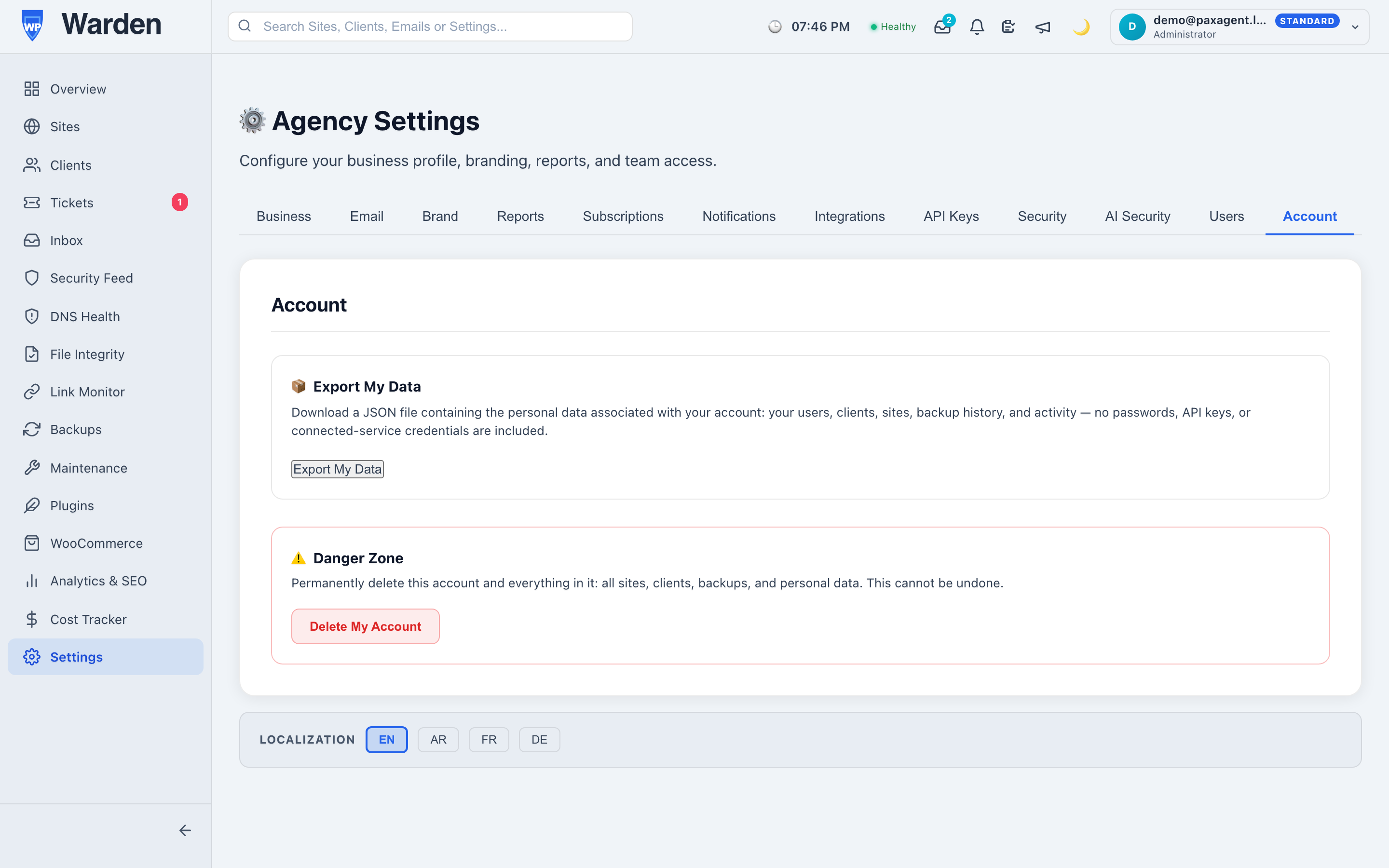Expand the user account dropdown chevron

[1355, 27]
